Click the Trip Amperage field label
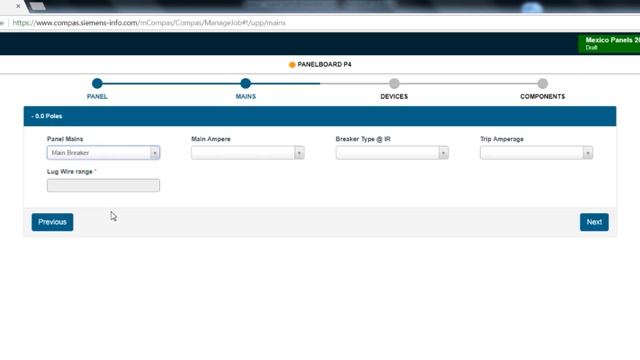Image resolution: width=640 pixels, height=360 pixels. [502, 139]
